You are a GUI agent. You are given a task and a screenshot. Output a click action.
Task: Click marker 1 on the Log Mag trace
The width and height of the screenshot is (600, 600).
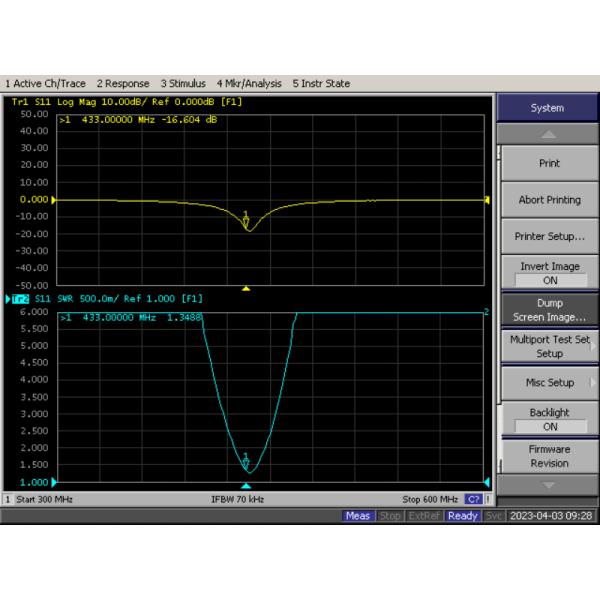tap(246, 221)
